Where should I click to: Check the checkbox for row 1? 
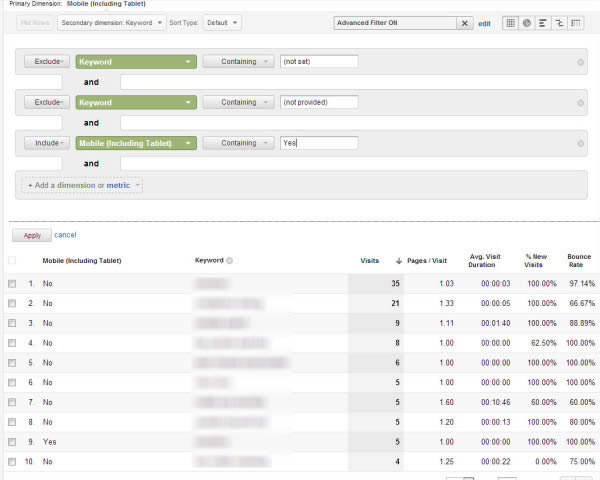[12, 284]
